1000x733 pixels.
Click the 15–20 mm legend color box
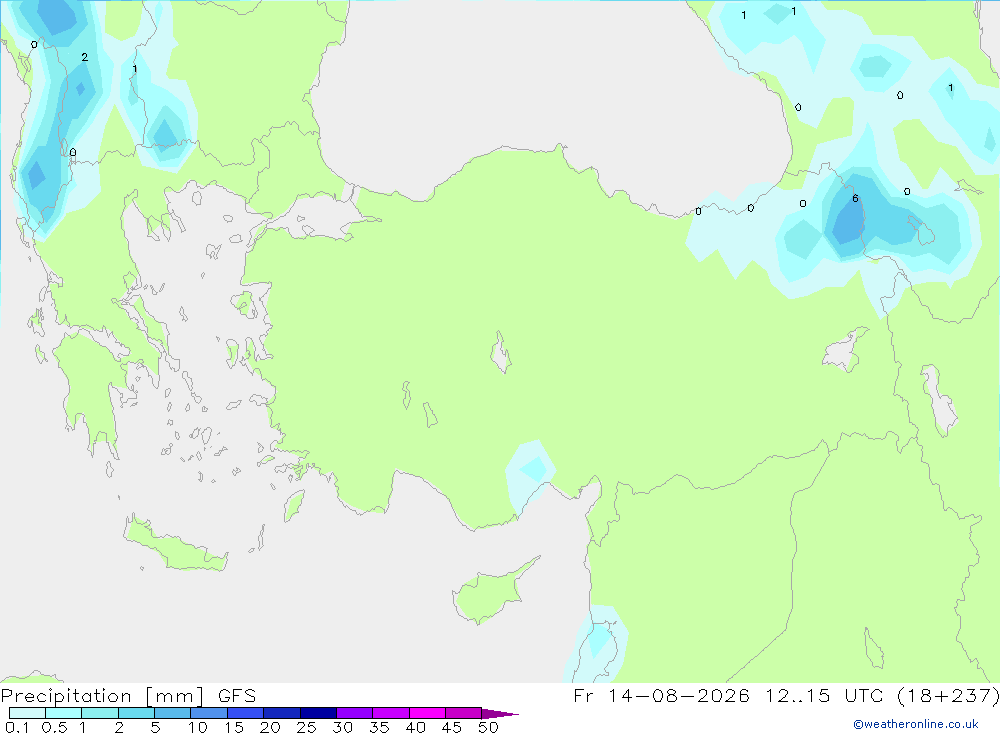(x=246, y=713)
